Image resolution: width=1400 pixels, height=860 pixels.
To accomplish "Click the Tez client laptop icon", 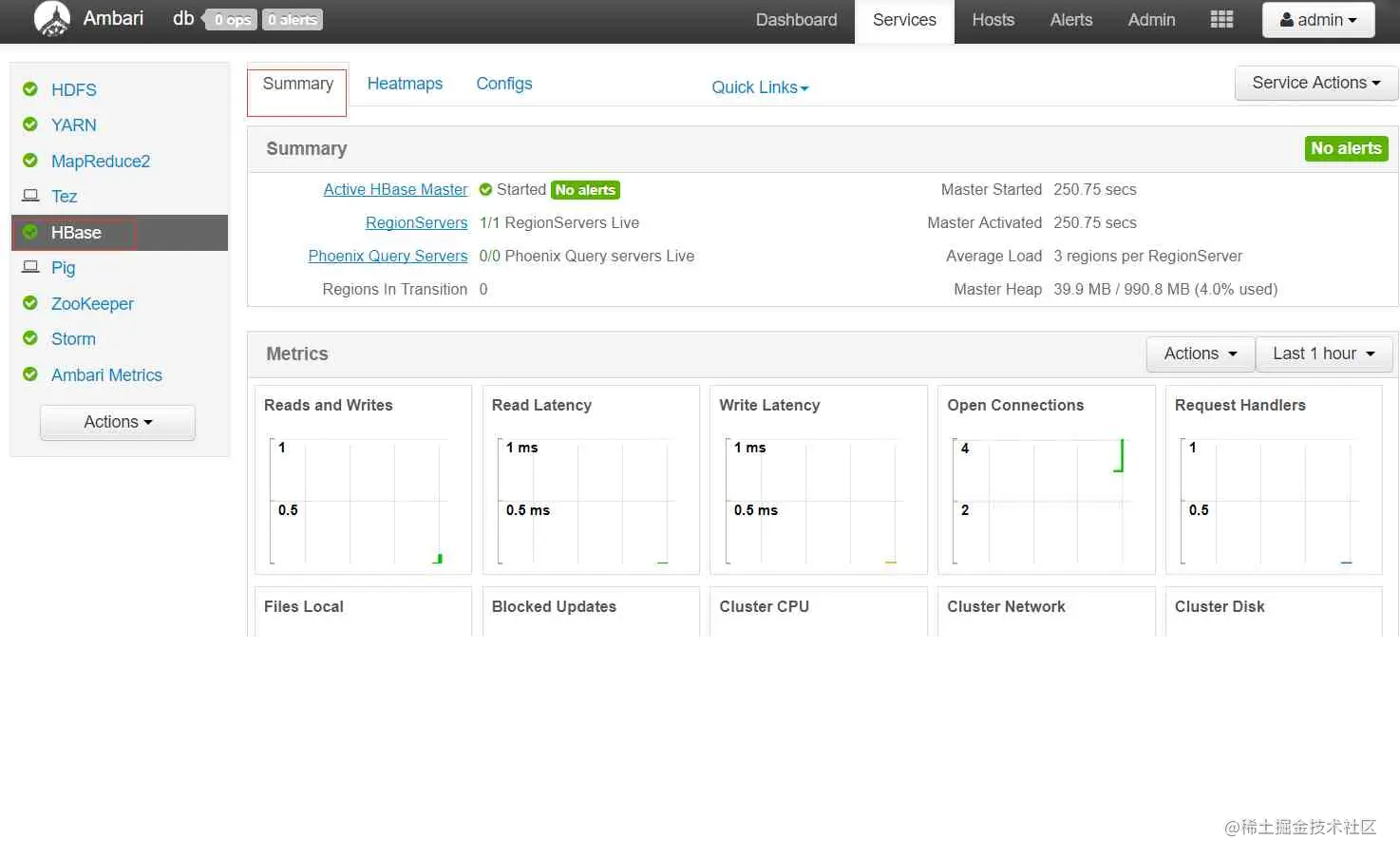I will click(x=30, y=196).
